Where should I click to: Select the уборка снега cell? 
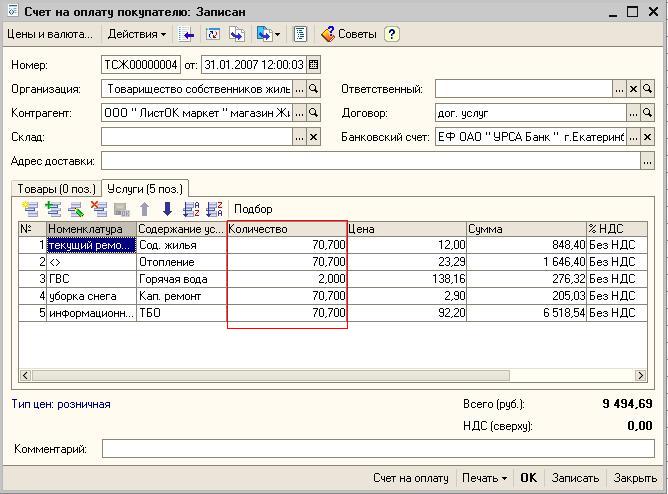(x=91, y=296)
